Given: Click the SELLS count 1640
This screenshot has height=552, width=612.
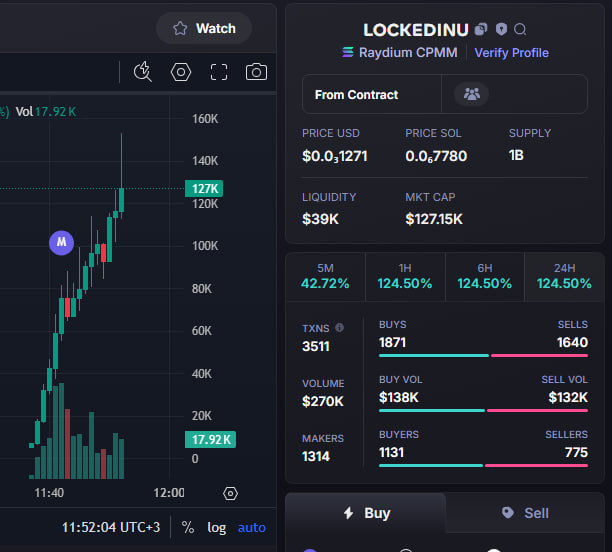Looking at the screenshot, I should pyautogui.click(x=572, y=343).
